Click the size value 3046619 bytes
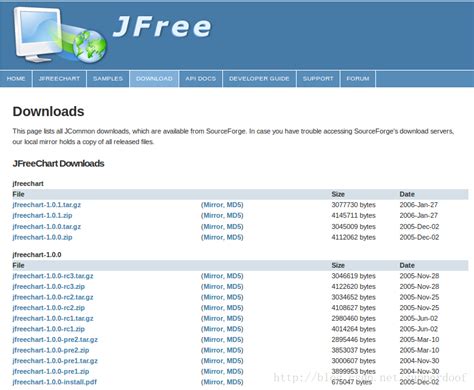The image size is (474, 390). (354, 276)
